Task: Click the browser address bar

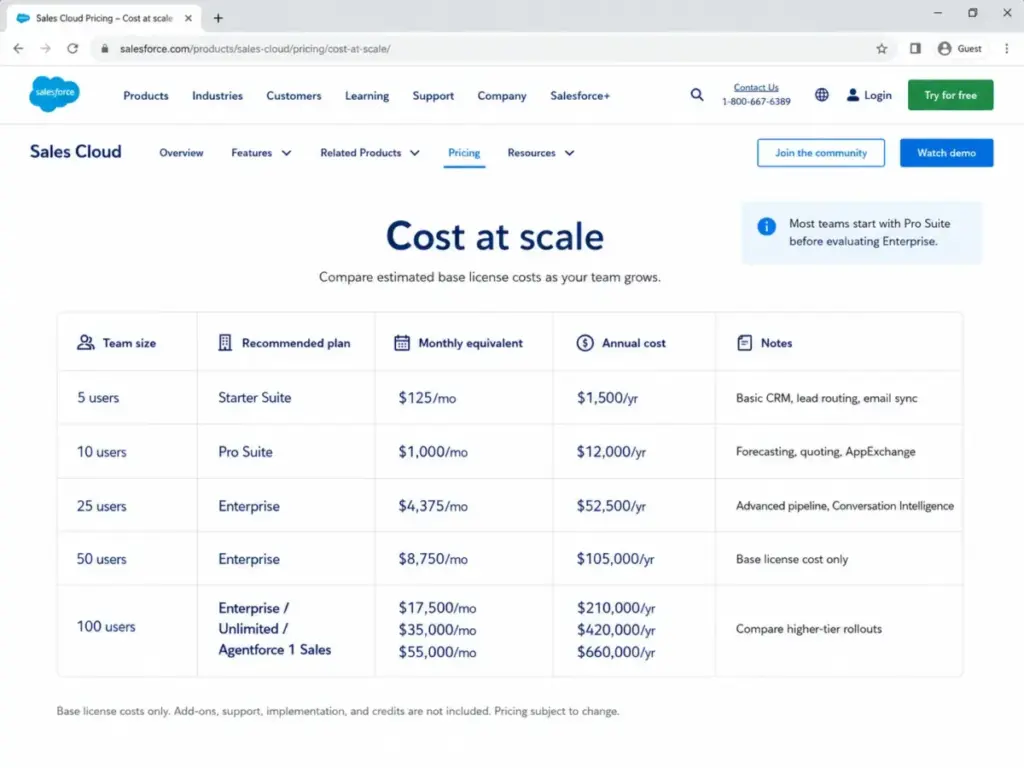Action: coord(493,48)
